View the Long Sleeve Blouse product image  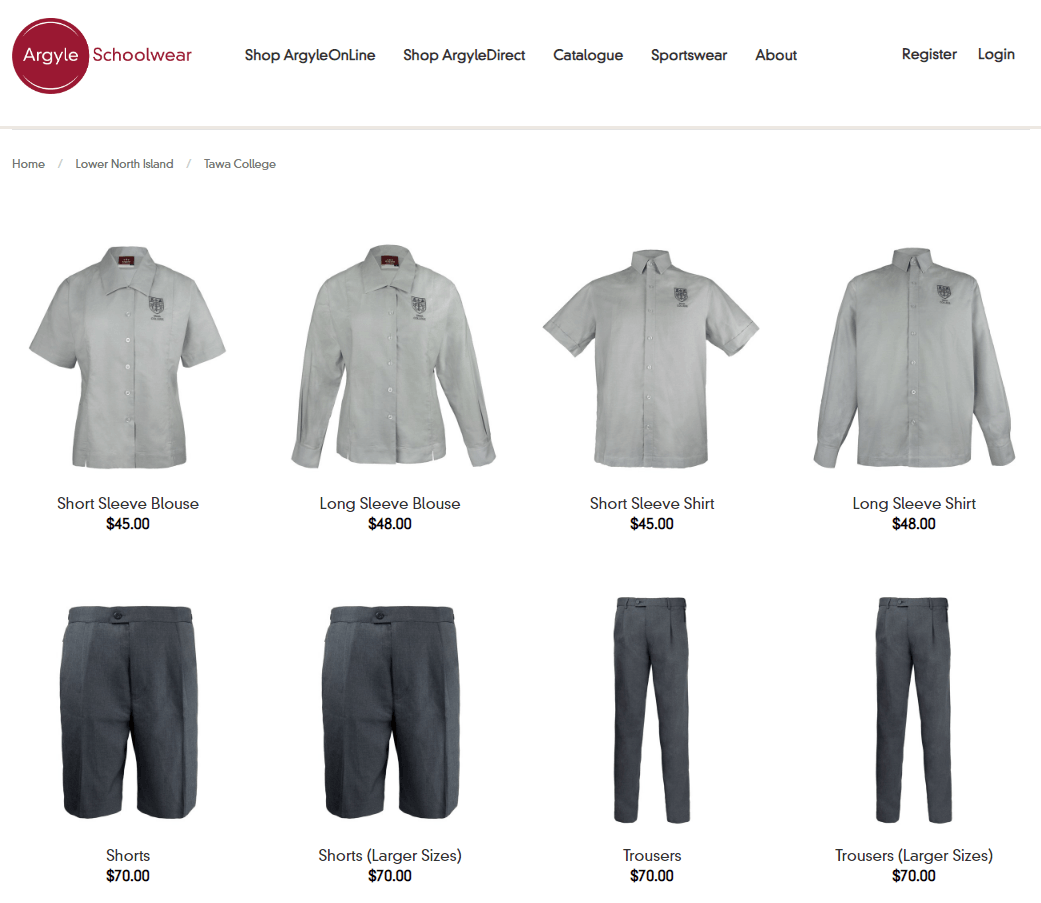coord(393,357)
